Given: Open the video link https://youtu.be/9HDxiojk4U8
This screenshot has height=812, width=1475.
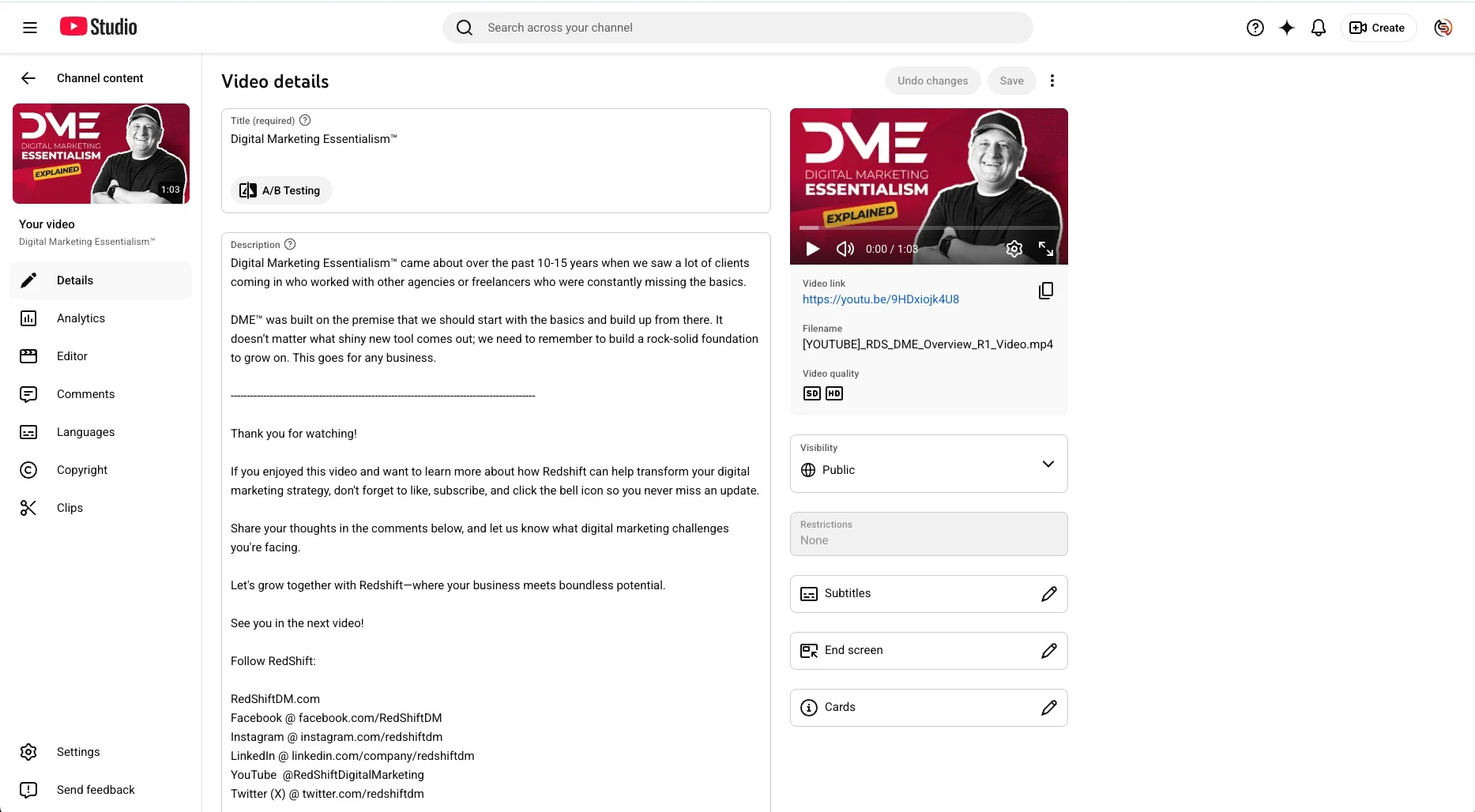Looking at the screenshot, I should click(879, 299).
